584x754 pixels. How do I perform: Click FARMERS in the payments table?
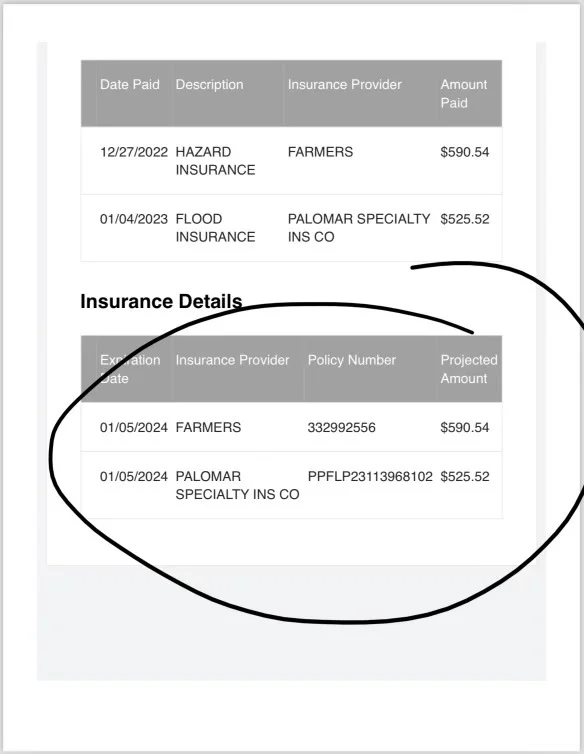320,152
